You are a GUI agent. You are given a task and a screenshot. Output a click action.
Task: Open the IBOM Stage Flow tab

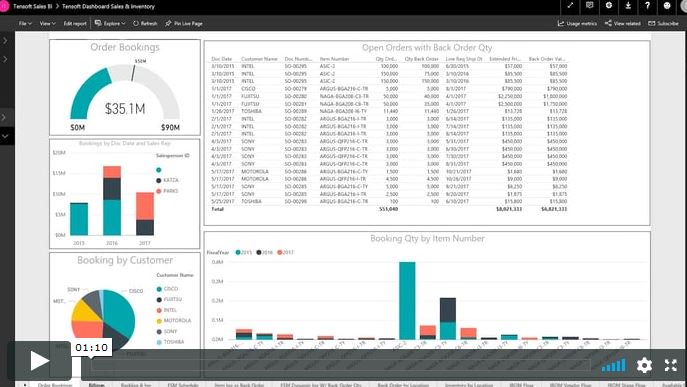627,385
